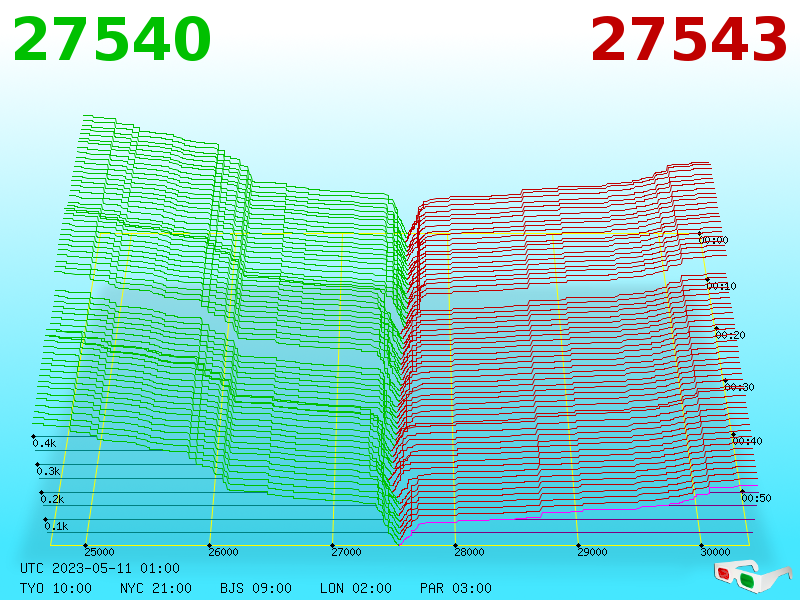800x600 pixels.
Task: Click the 00:40 time axis label
Action: [747, 441]
